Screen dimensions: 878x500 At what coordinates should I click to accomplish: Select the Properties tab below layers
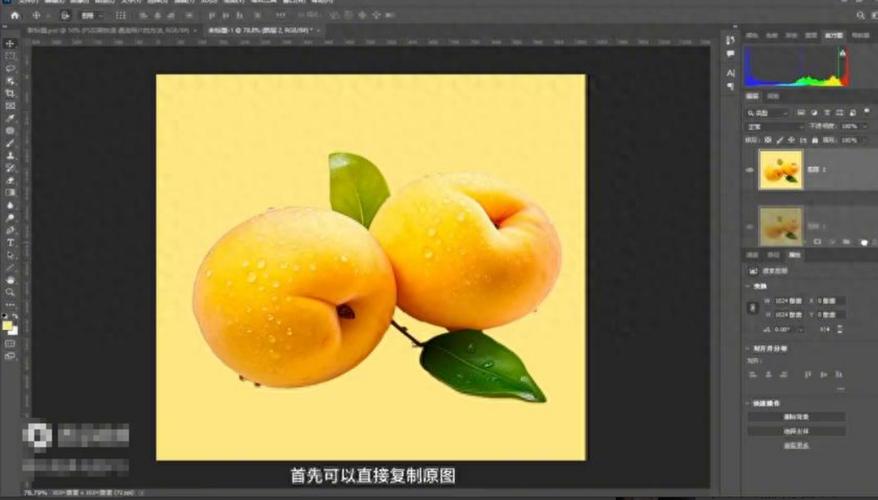click(795, 255)
